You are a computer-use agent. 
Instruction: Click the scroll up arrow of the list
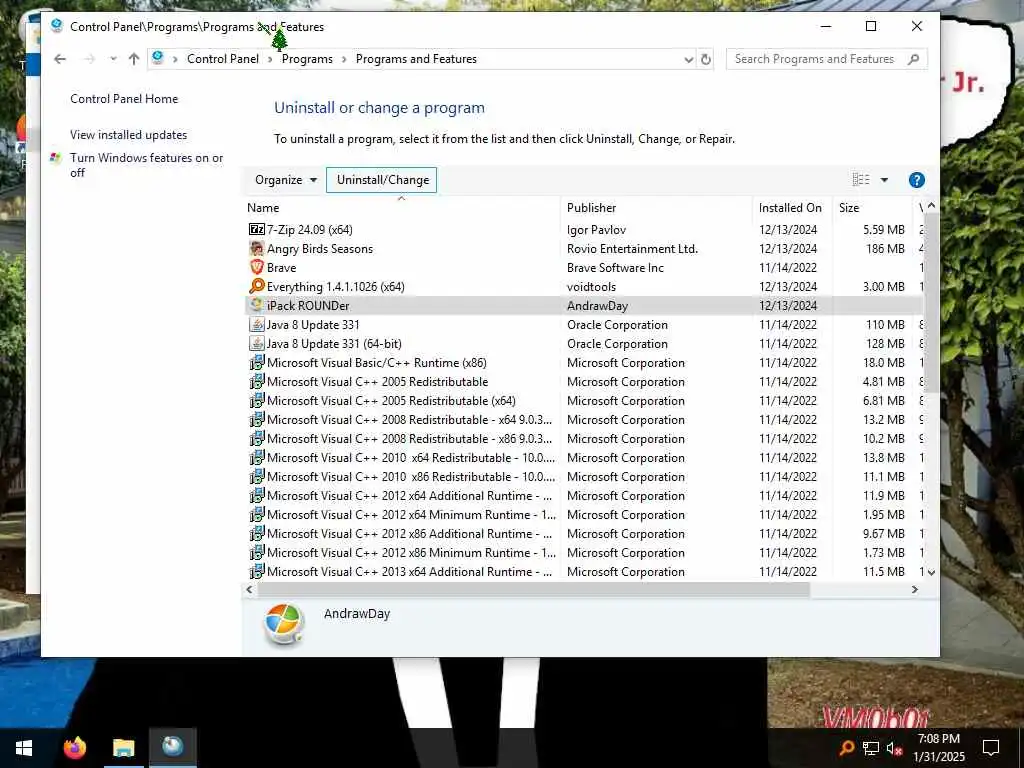931,206
